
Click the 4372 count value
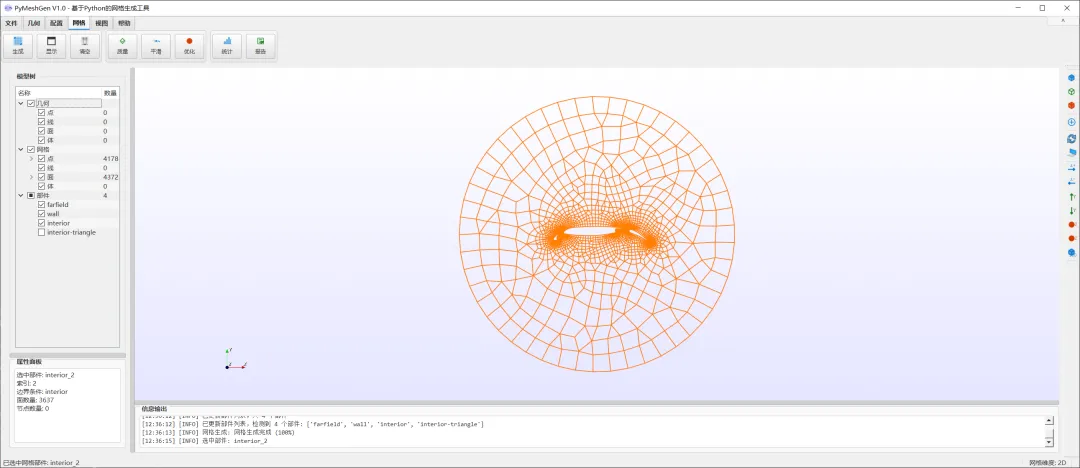coord(110,177)
